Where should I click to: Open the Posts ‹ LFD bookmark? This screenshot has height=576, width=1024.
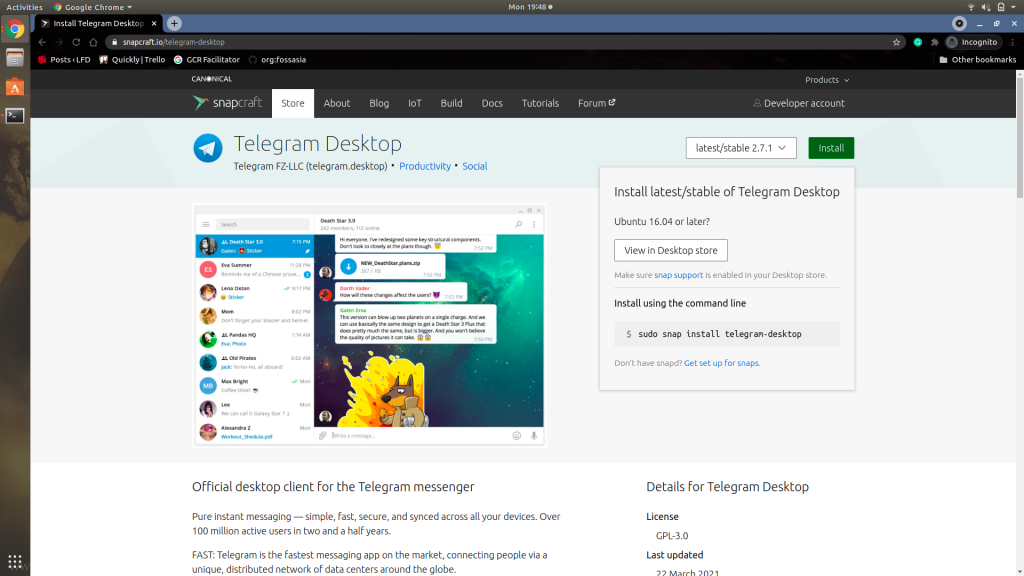pyautogui.click(x=64, y=59)
